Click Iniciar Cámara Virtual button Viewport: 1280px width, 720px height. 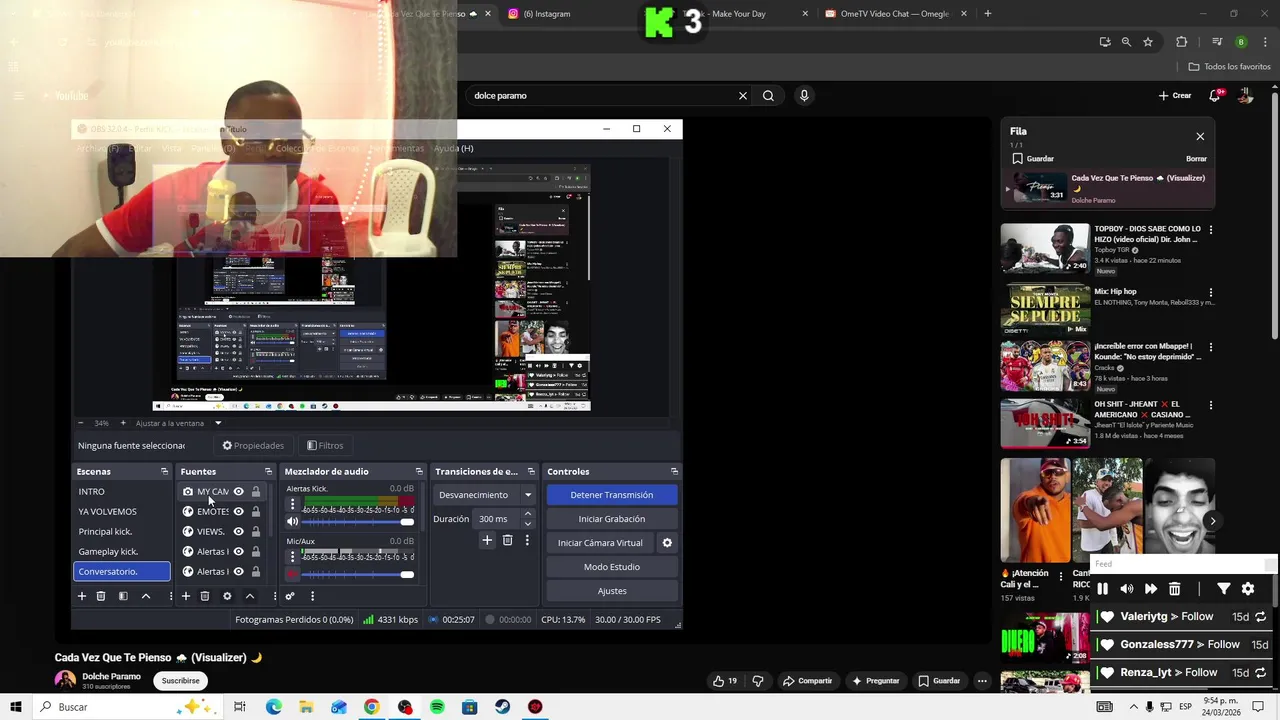[600, 543]
